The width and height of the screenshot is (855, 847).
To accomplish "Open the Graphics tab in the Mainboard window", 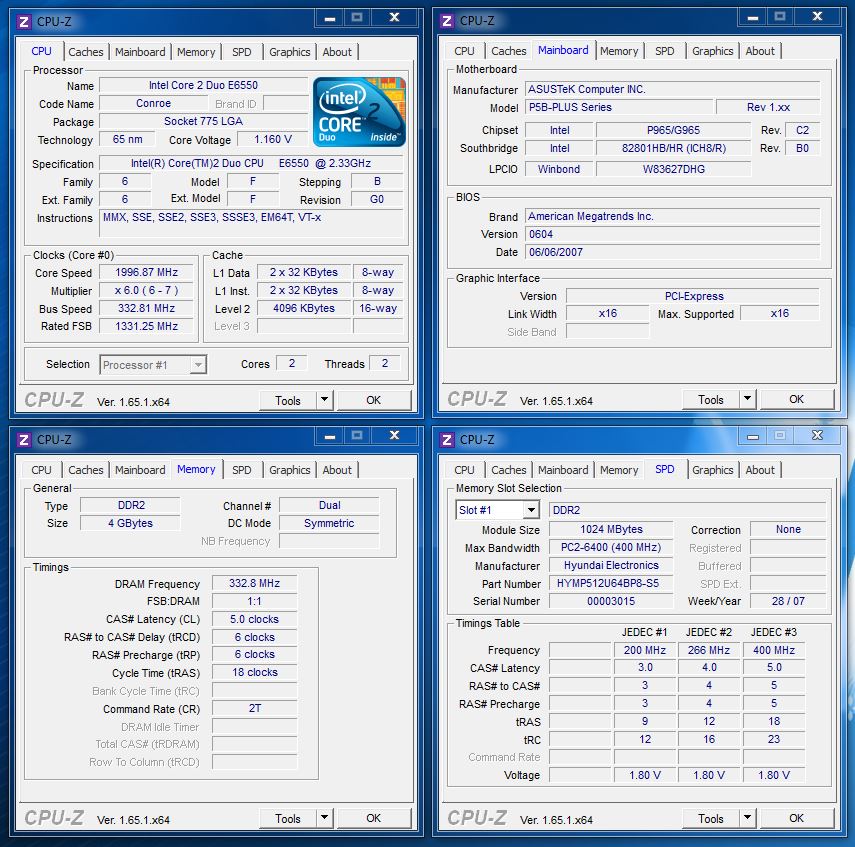I will coord(713,51).
